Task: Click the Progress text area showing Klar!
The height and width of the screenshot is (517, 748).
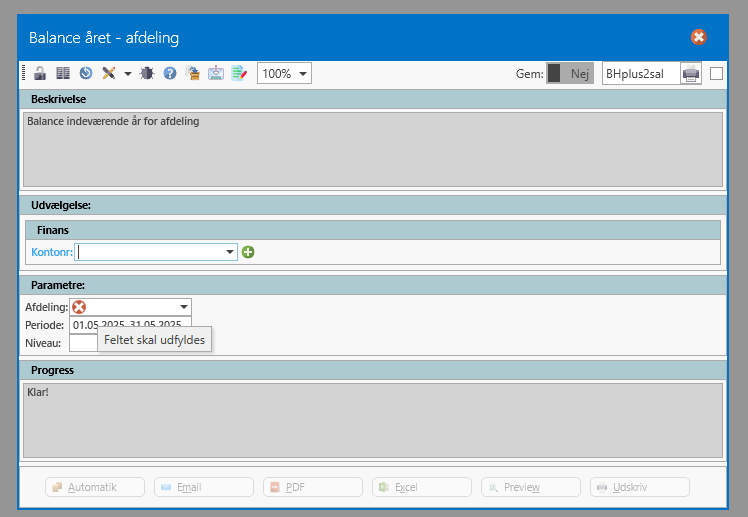Action: pyautogui.click(x=373, y=421)
